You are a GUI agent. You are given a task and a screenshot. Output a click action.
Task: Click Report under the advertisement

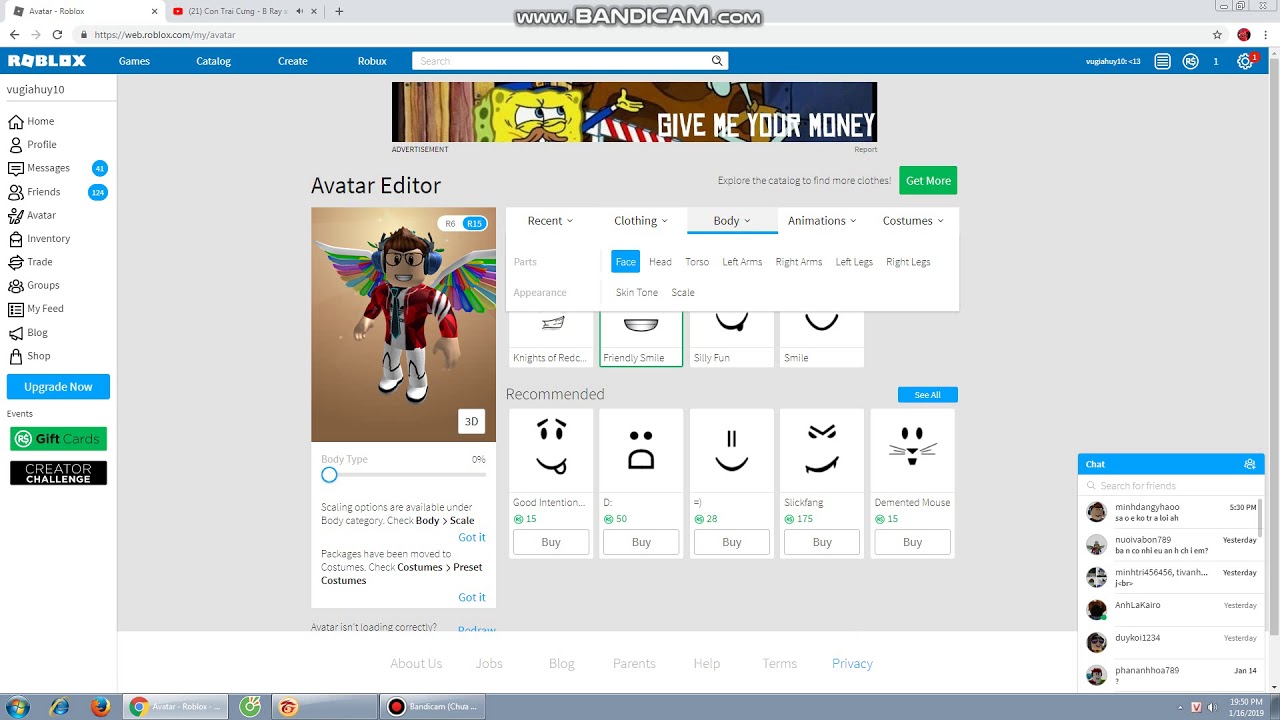pyautogui.click(x=865, y=150)
